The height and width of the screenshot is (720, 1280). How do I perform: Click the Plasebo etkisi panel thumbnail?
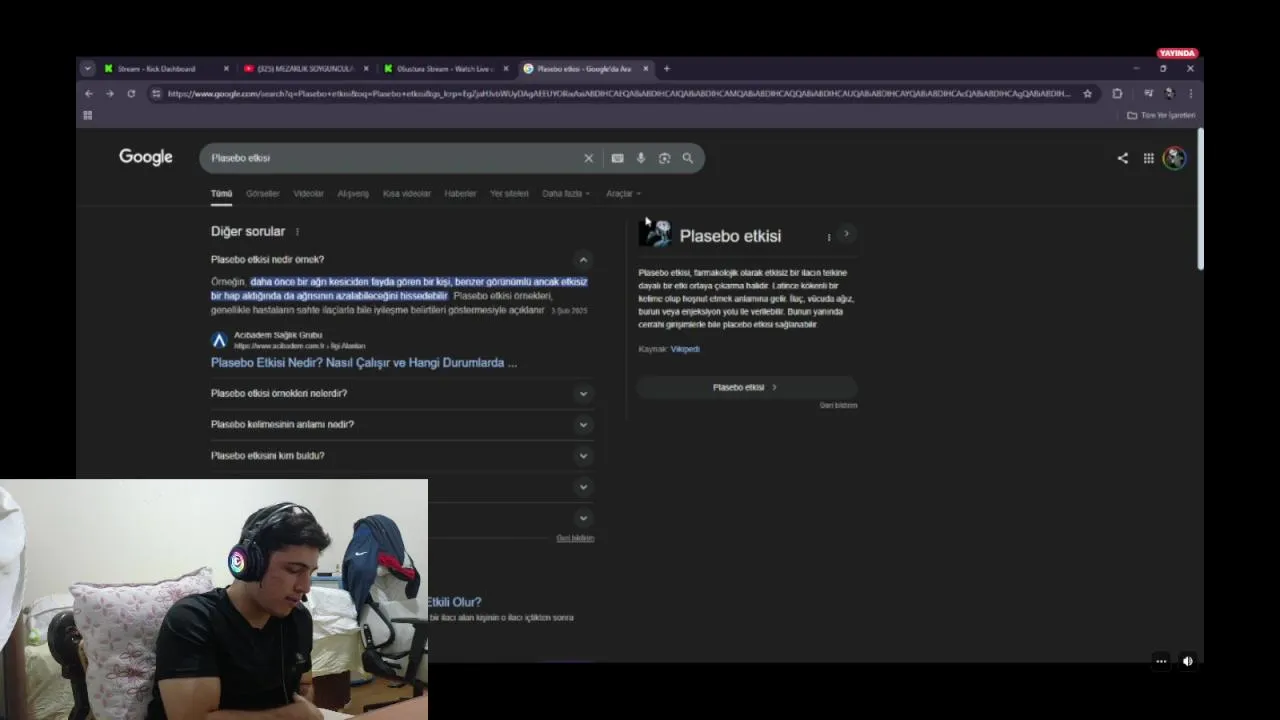(654, 234)
